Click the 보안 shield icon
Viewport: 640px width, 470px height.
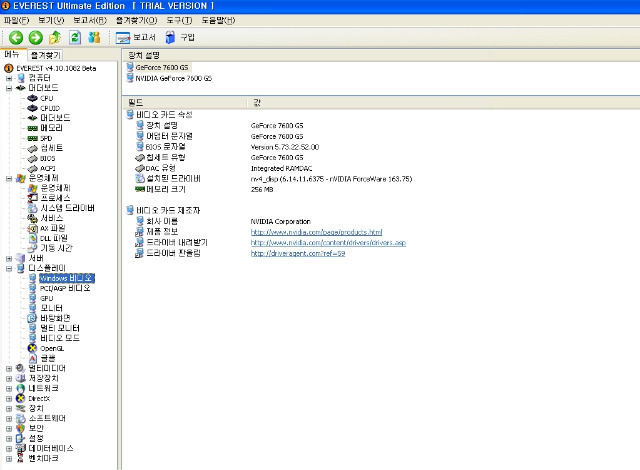point(20,428)
